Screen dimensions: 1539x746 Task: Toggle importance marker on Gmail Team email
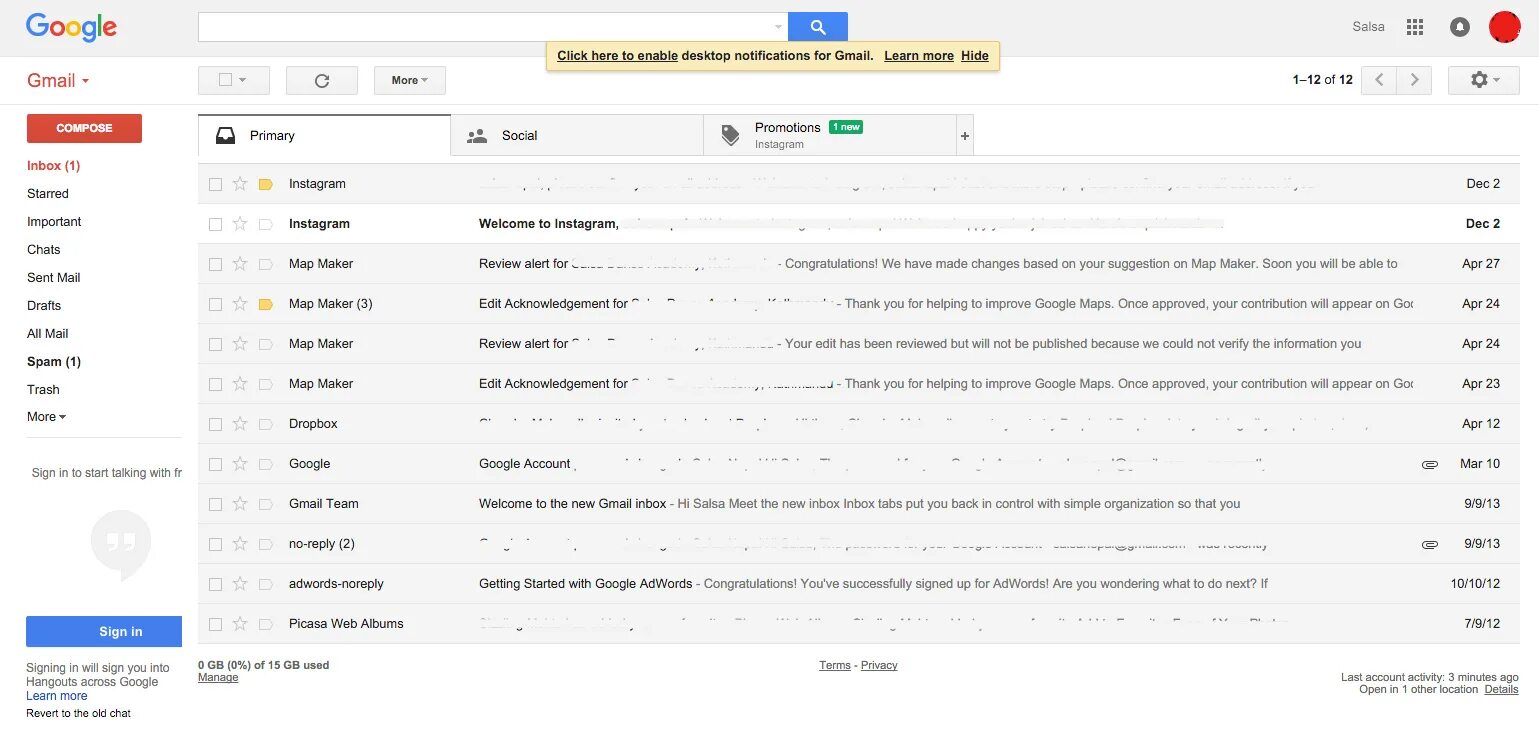click(x=266, y=504)
